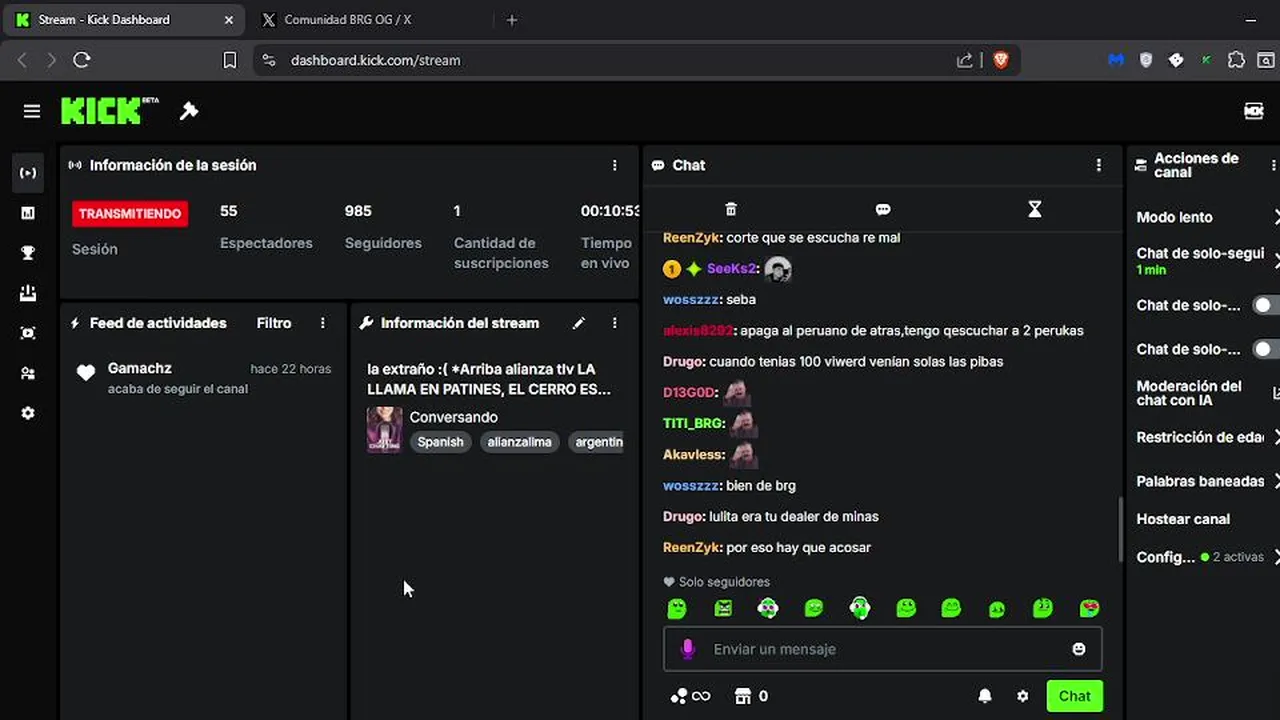Open chat settings gear icon
Viewport: 1280px width, 720px height.
[1022, 696]
